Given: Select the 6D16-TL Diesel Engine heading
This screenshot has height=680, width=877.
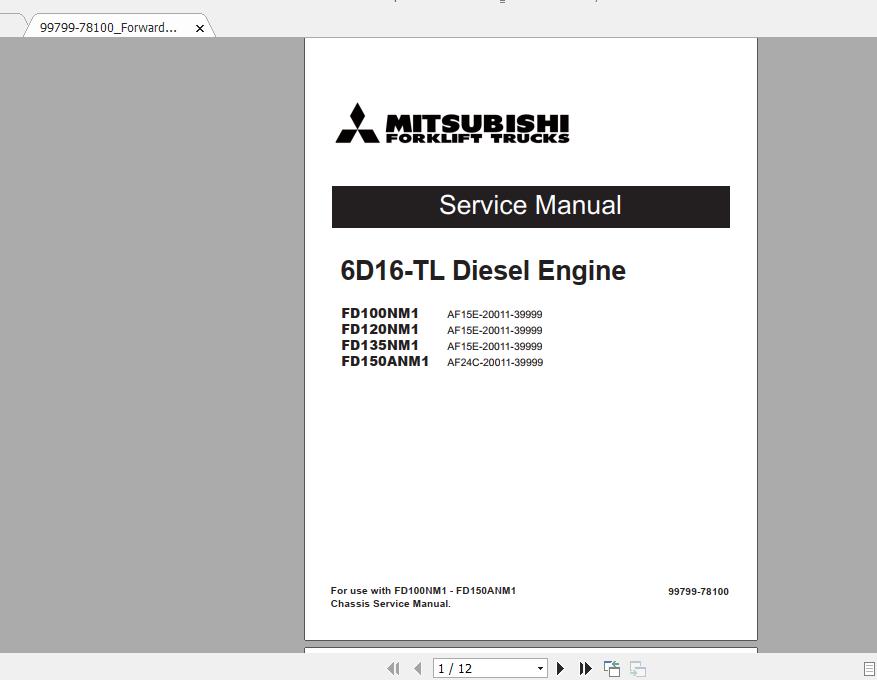Looking at the screenshot, I should 483,270.
